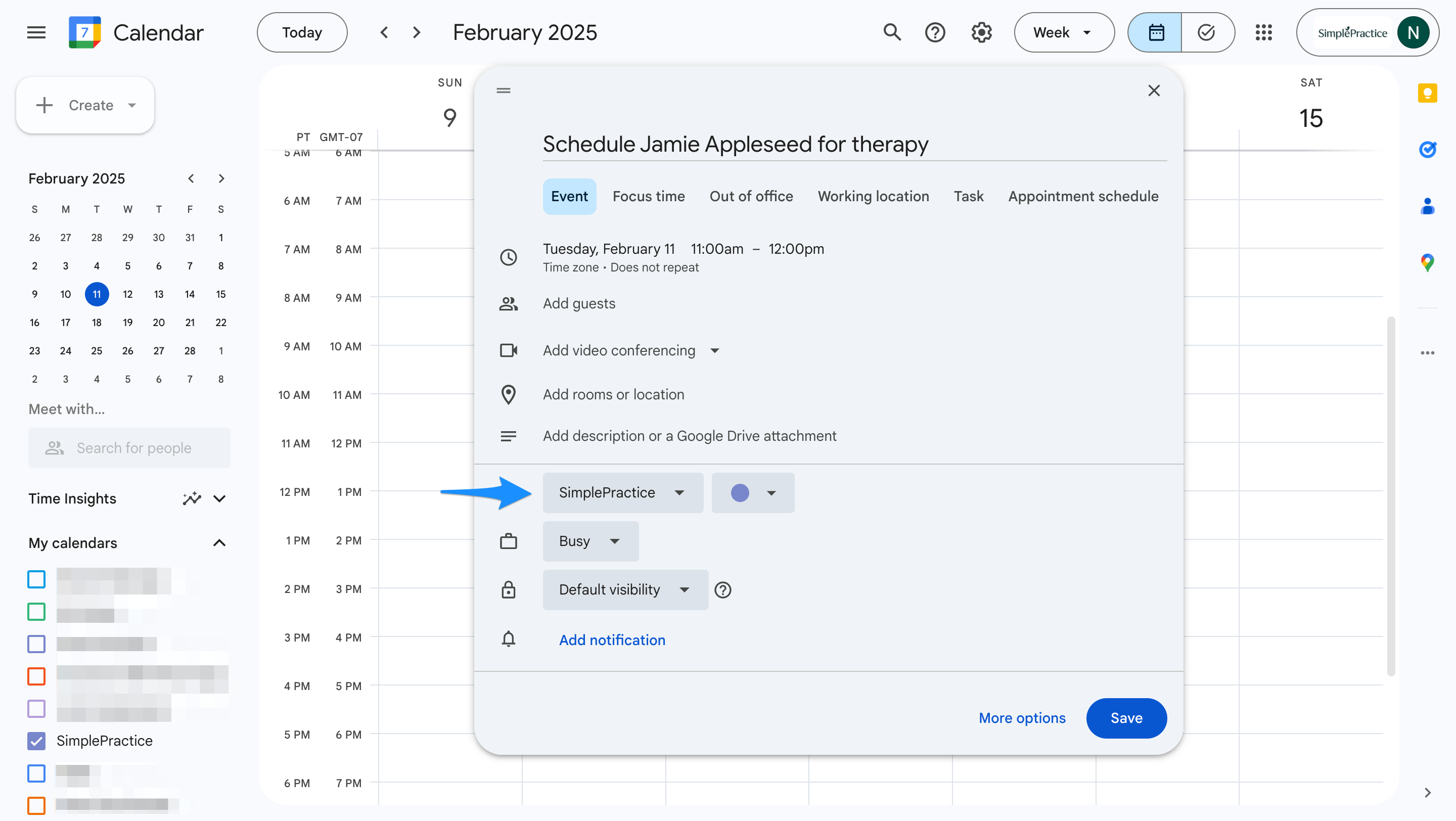Edit the event title field
Image resolution: width=1456 pixels, height=821 pixels.
click(854, 144)
